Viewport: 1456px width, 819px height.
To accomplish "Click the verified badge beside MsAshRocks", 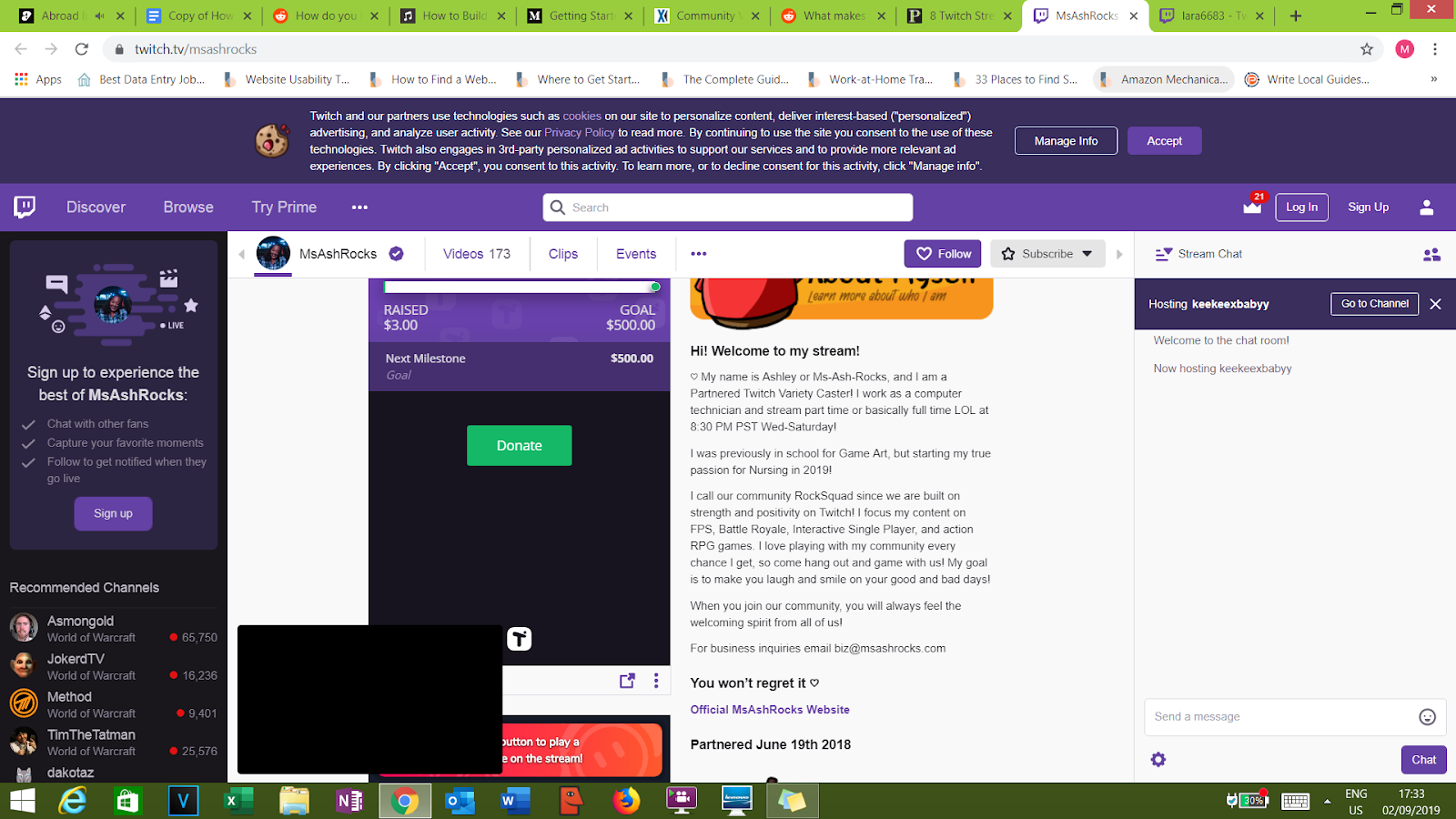I will click(x=397, y=254).
